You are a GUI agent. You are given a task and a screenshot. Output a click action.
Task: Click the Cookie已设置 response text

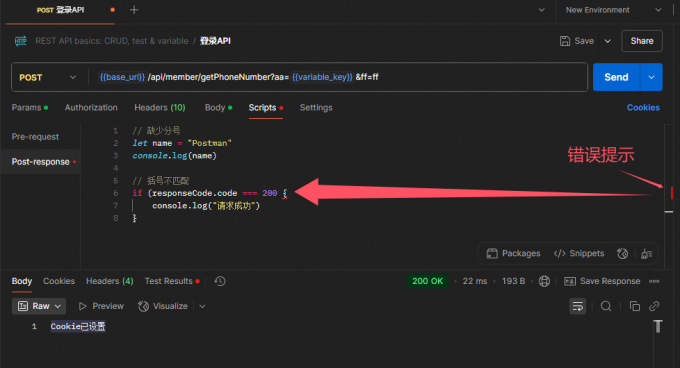point(78,326)
